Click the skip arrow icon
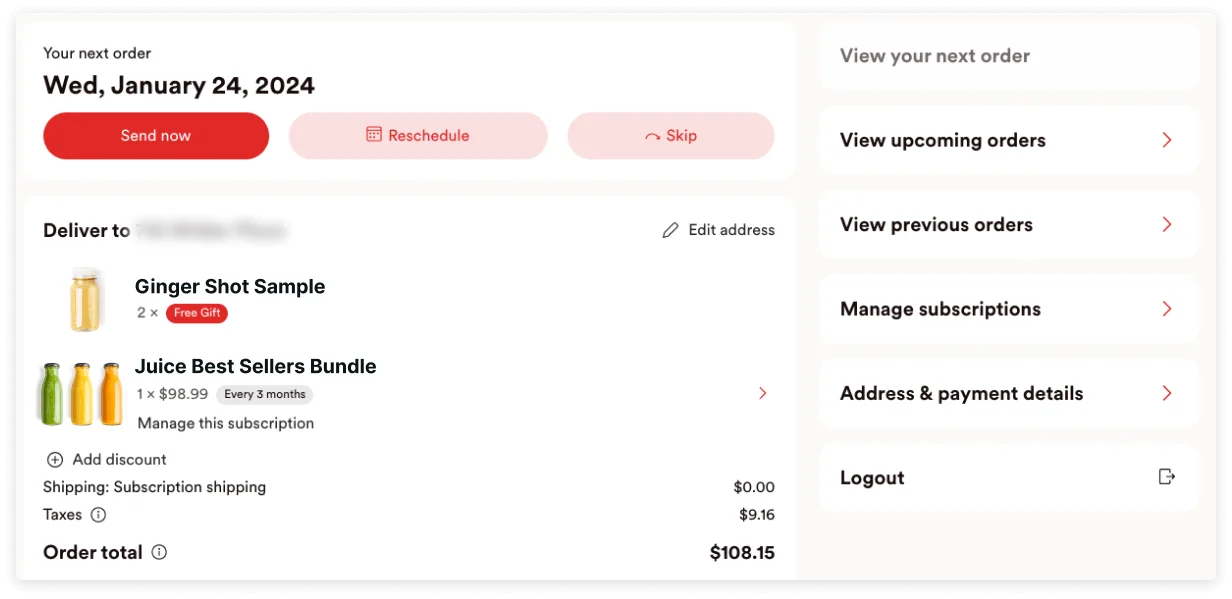 (653, 137)
